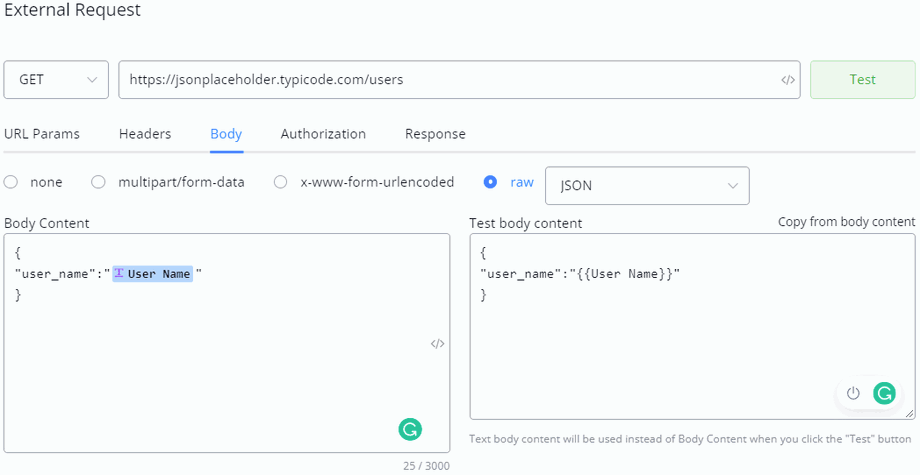Click Grammarly icon in Test body content
The image size is (920, 475).
pos(883,393)
